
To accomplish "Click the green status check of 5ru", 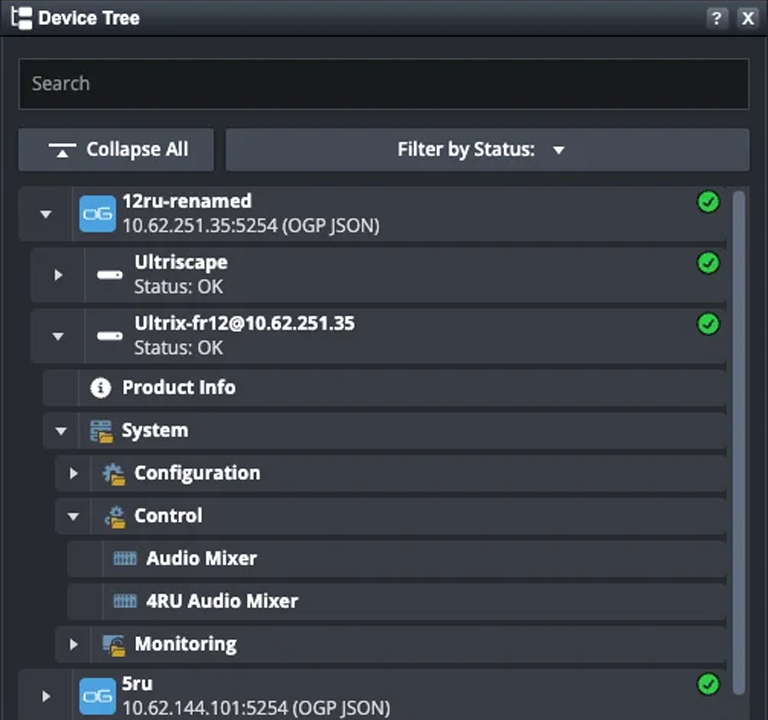I will [x=708, y=684].
